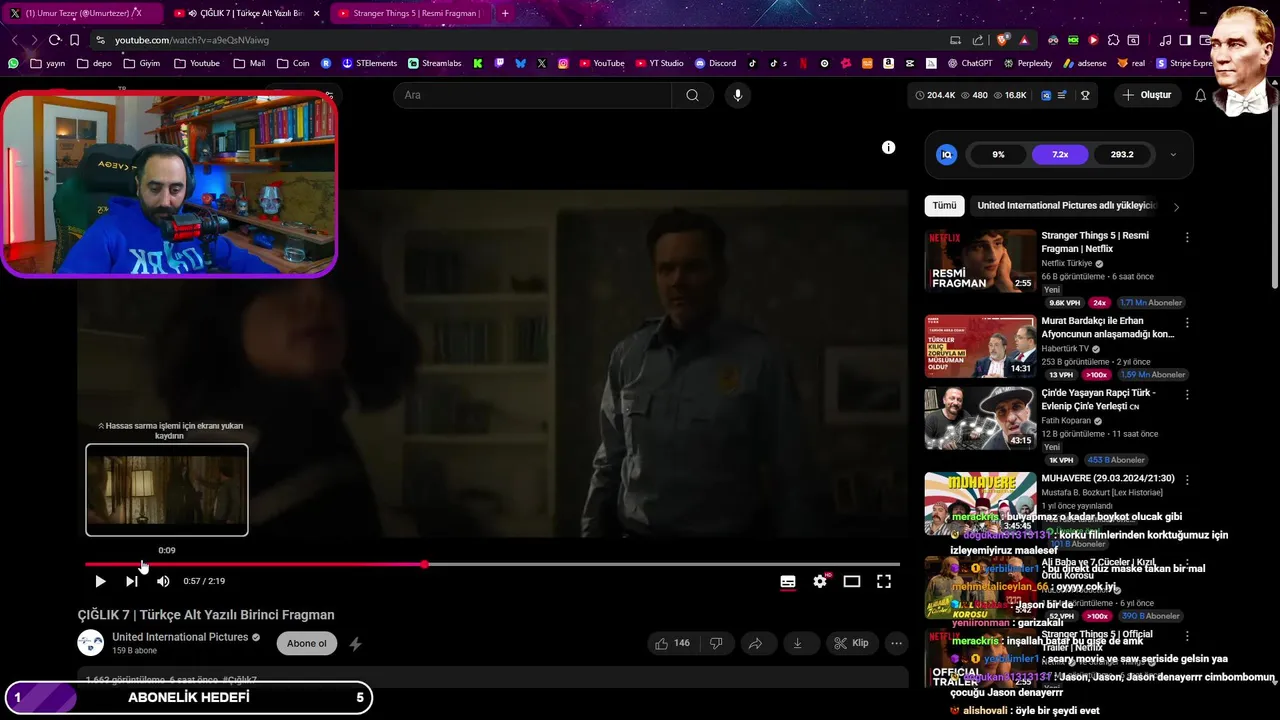1280x720 pixels.
Task: Open the Oluştur create menu
Action: tap(1147, 95)
